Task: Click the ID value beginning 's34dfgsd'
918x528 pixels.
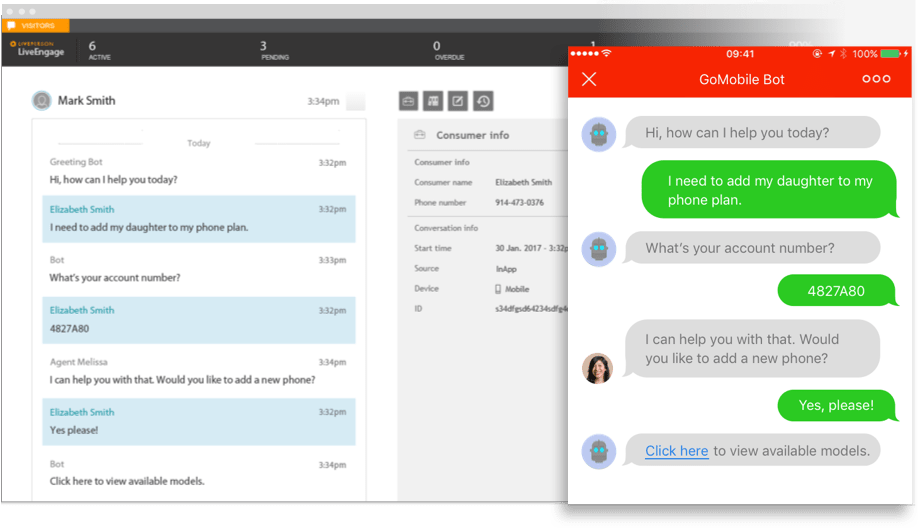Action: point(531,308)
